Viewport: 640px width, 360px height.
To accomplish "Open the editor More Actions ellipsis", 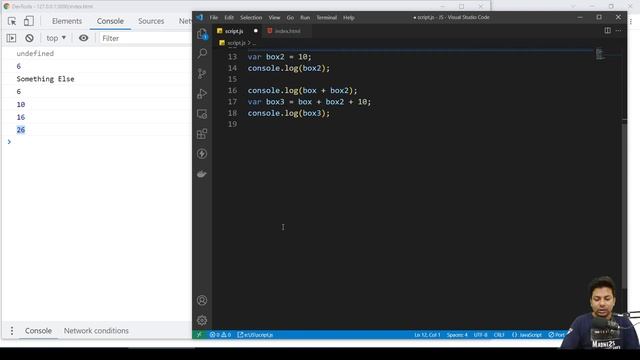I will (x=619, y=31).
